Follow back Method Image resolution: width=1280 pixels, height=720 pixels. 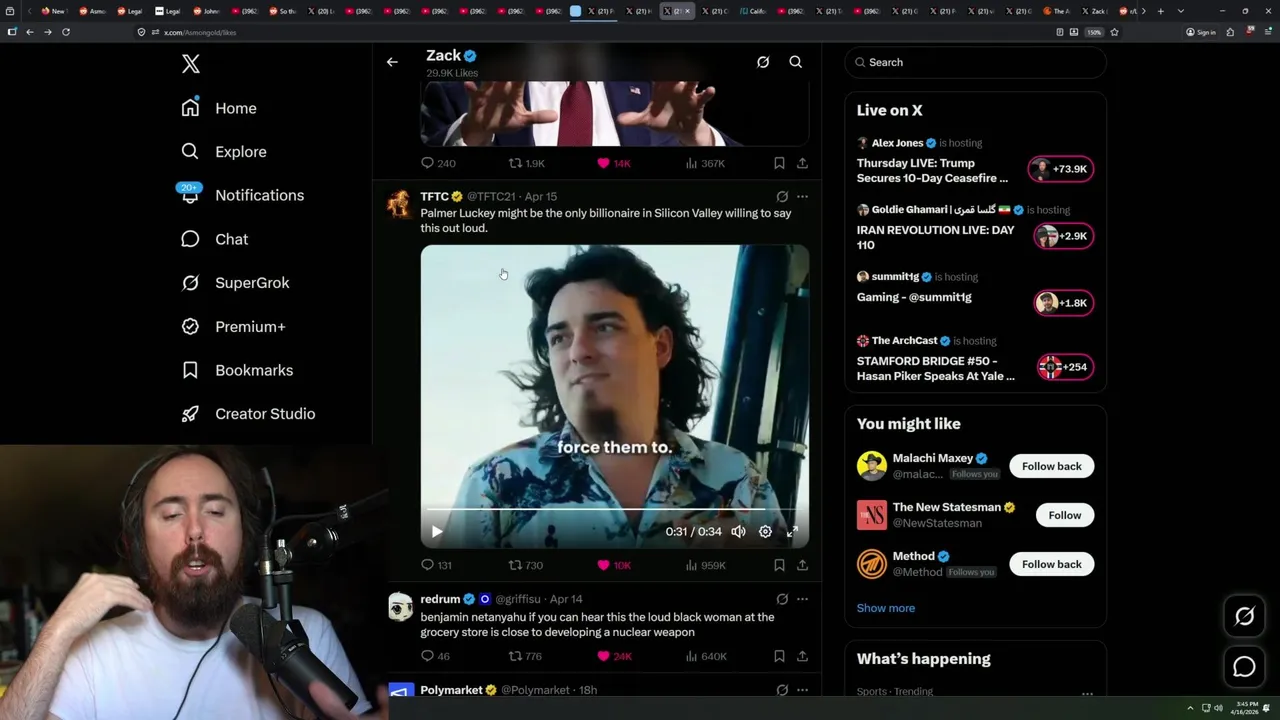[x=1052, y=564]
